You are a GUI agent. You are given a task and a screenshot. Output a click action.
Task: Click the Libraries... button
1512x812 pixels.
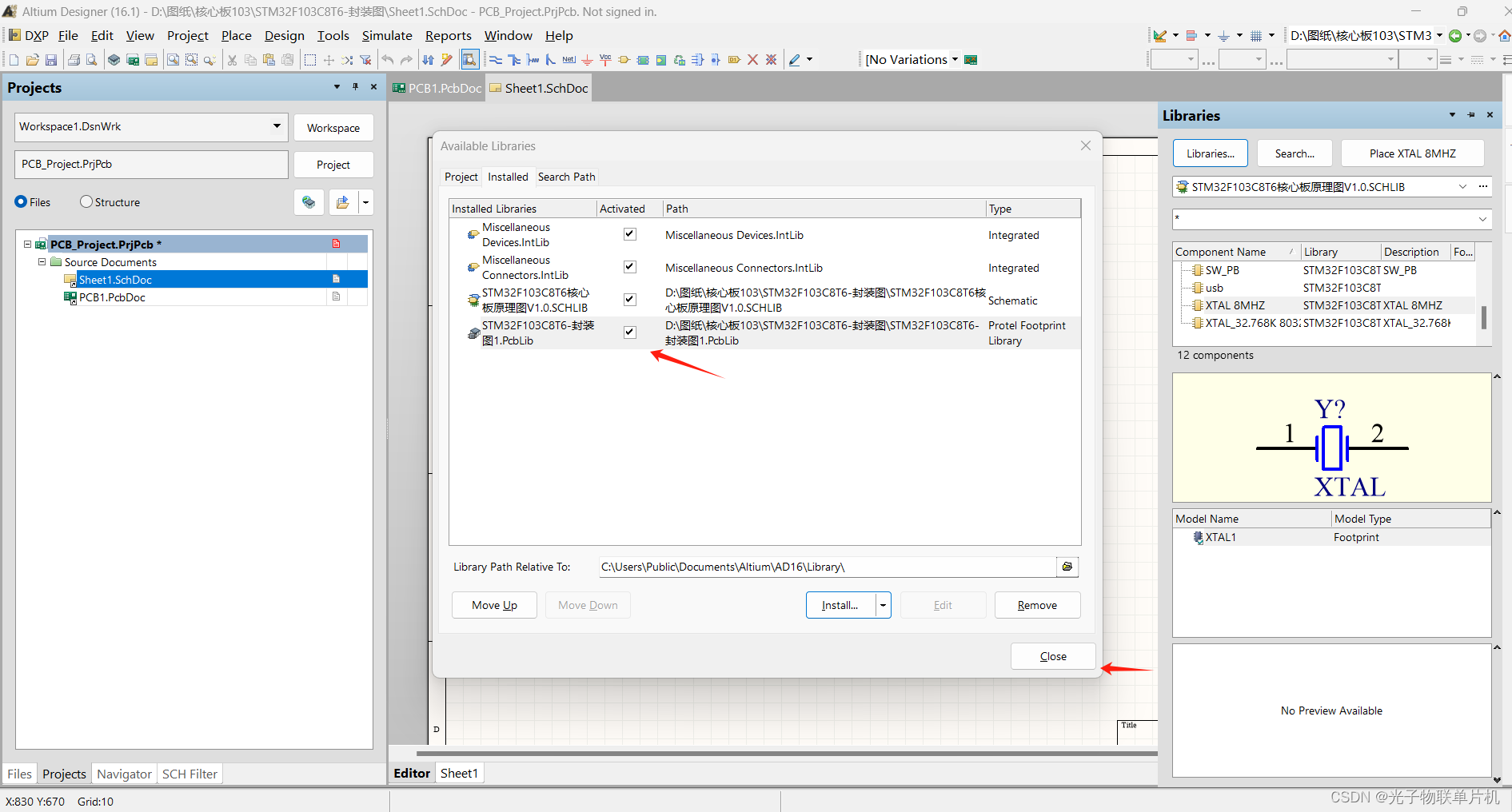pos(1210,153)
